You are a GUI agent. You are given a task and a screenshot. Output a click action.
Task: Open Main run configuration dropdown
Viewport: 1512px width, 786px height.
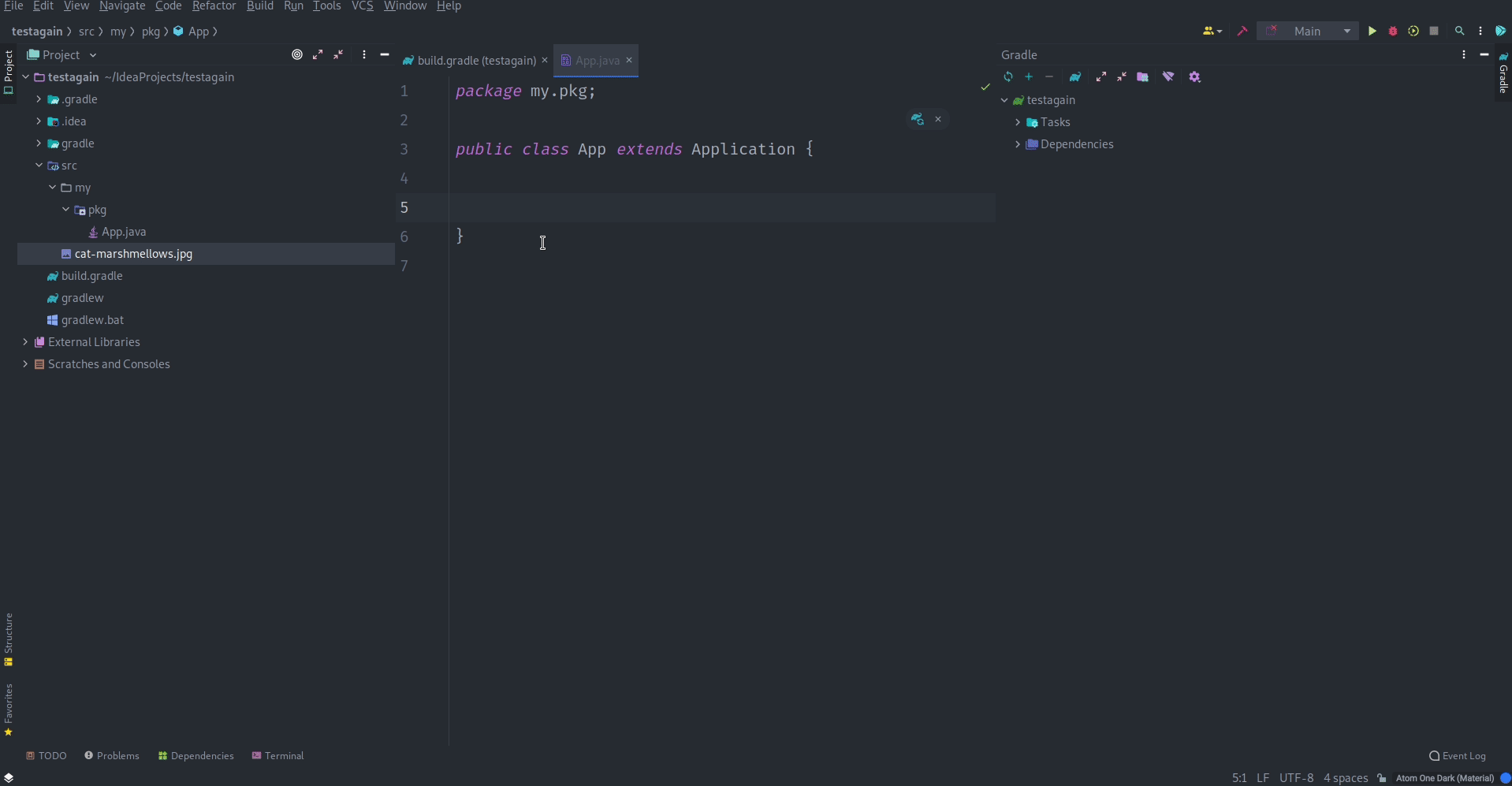click(x=1308, y=31)
